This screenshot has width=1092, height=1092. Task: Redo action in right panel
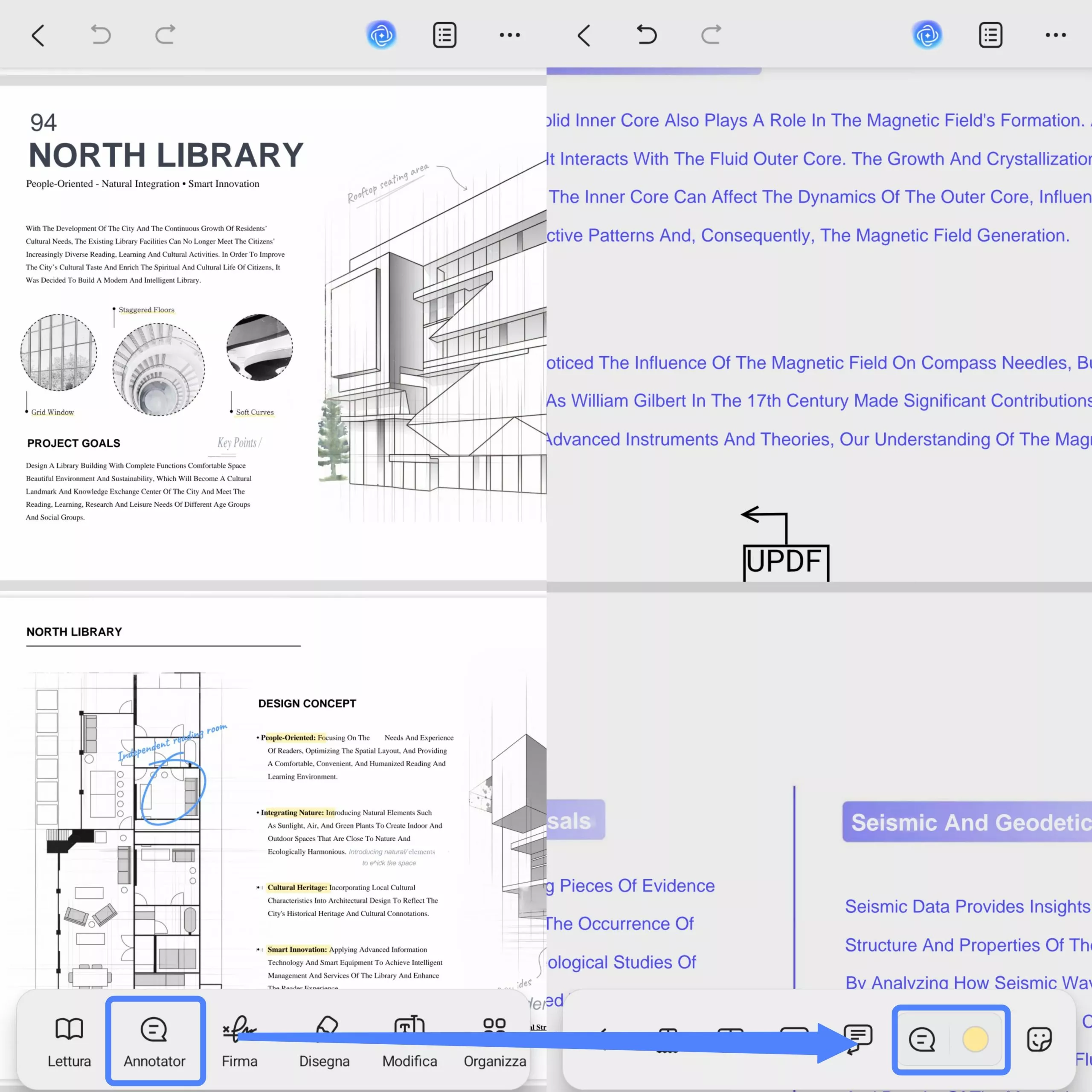(x=711, y=35)
